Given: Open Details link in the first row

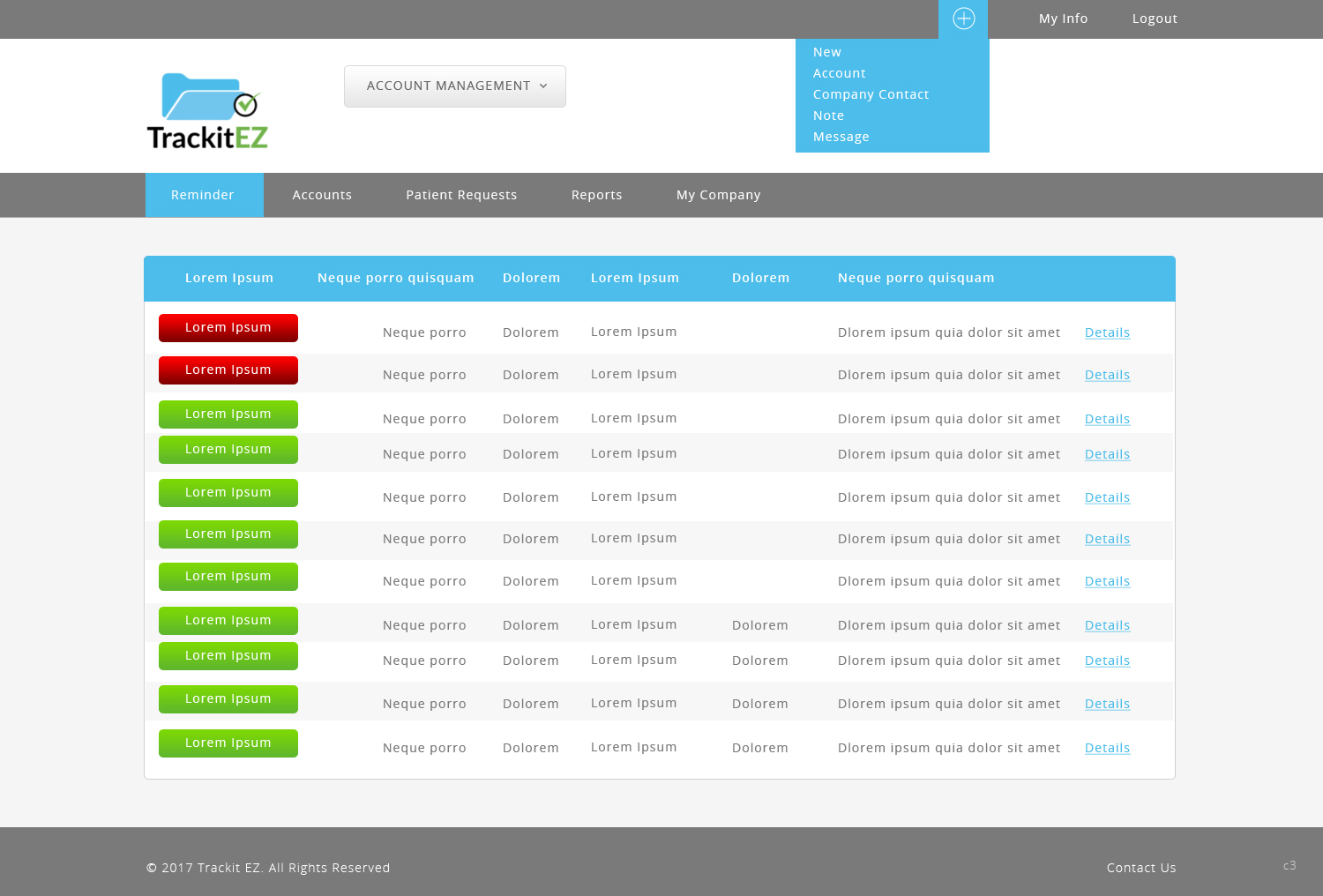Looking at the screenshot, I should click(1107, 332).
